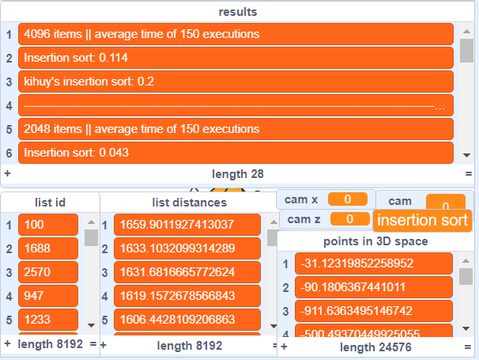Click the 'list distances' list title
The width and height of the screenshot is (479, 360).
189,202
